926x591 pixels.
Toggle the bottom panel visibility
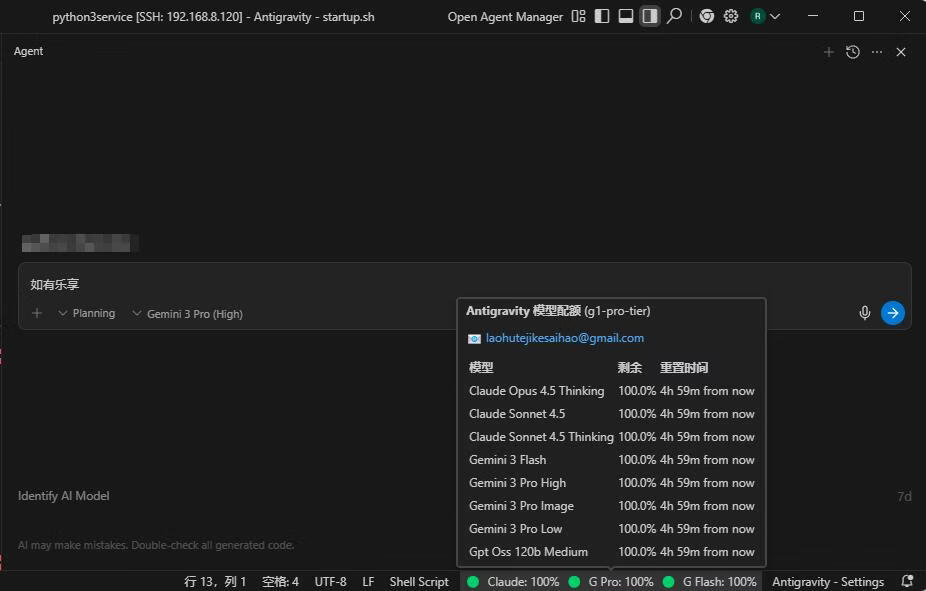pyautogui.click(x=626, y=16)
